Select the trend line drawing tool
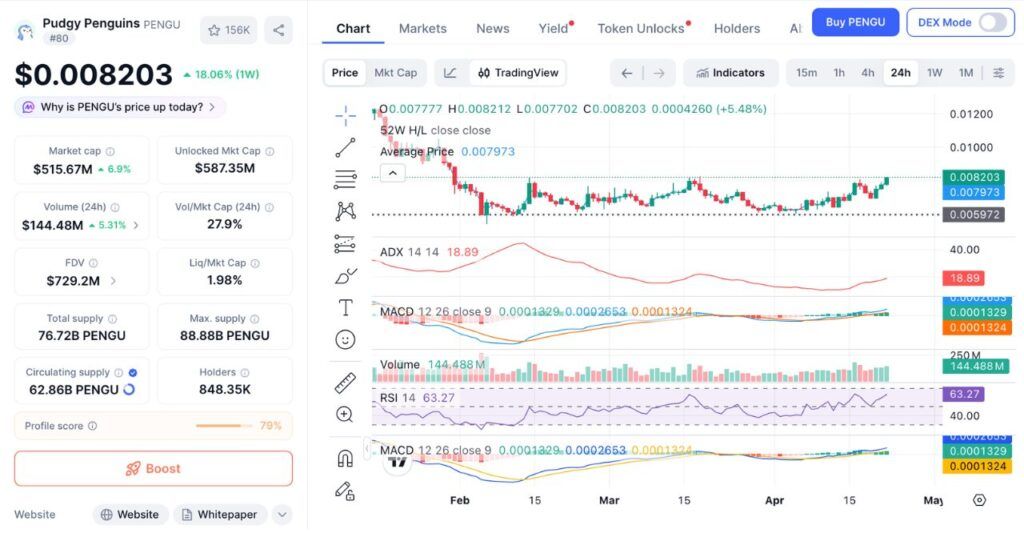The height and width of the screenshot is (533, 1024). tap(345, 148)
